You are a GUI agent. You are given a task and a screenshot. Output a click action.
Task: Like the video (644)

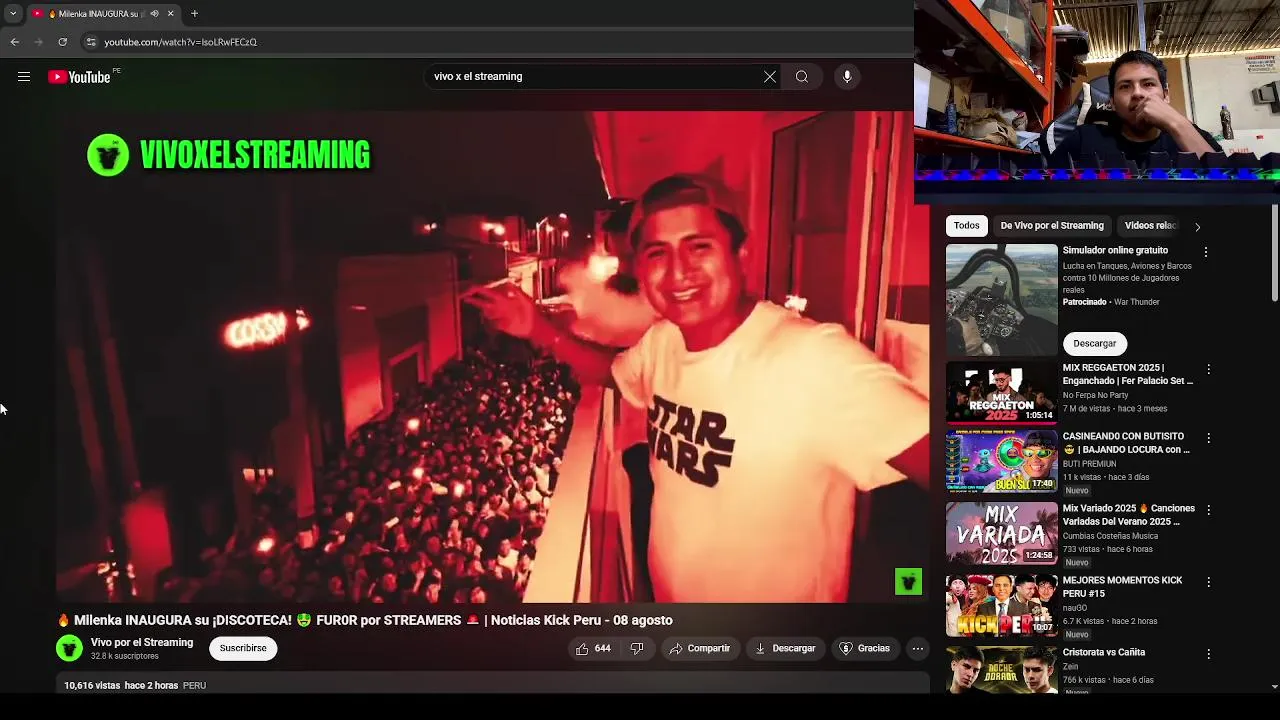(x=593, y=648)
